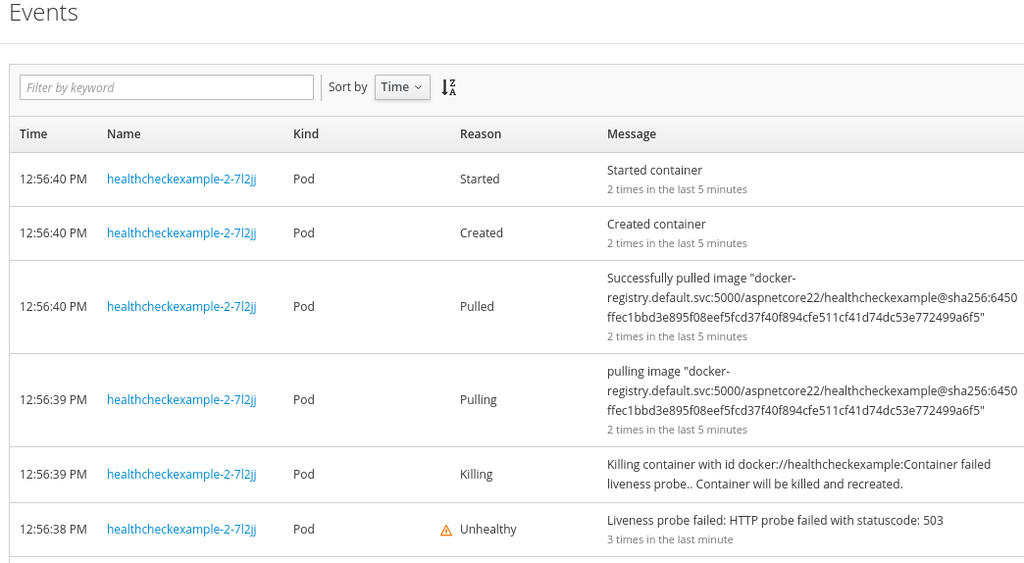Click the Message column header
The height and width of the screenshot is (563, 1024).
coord(631,134)
